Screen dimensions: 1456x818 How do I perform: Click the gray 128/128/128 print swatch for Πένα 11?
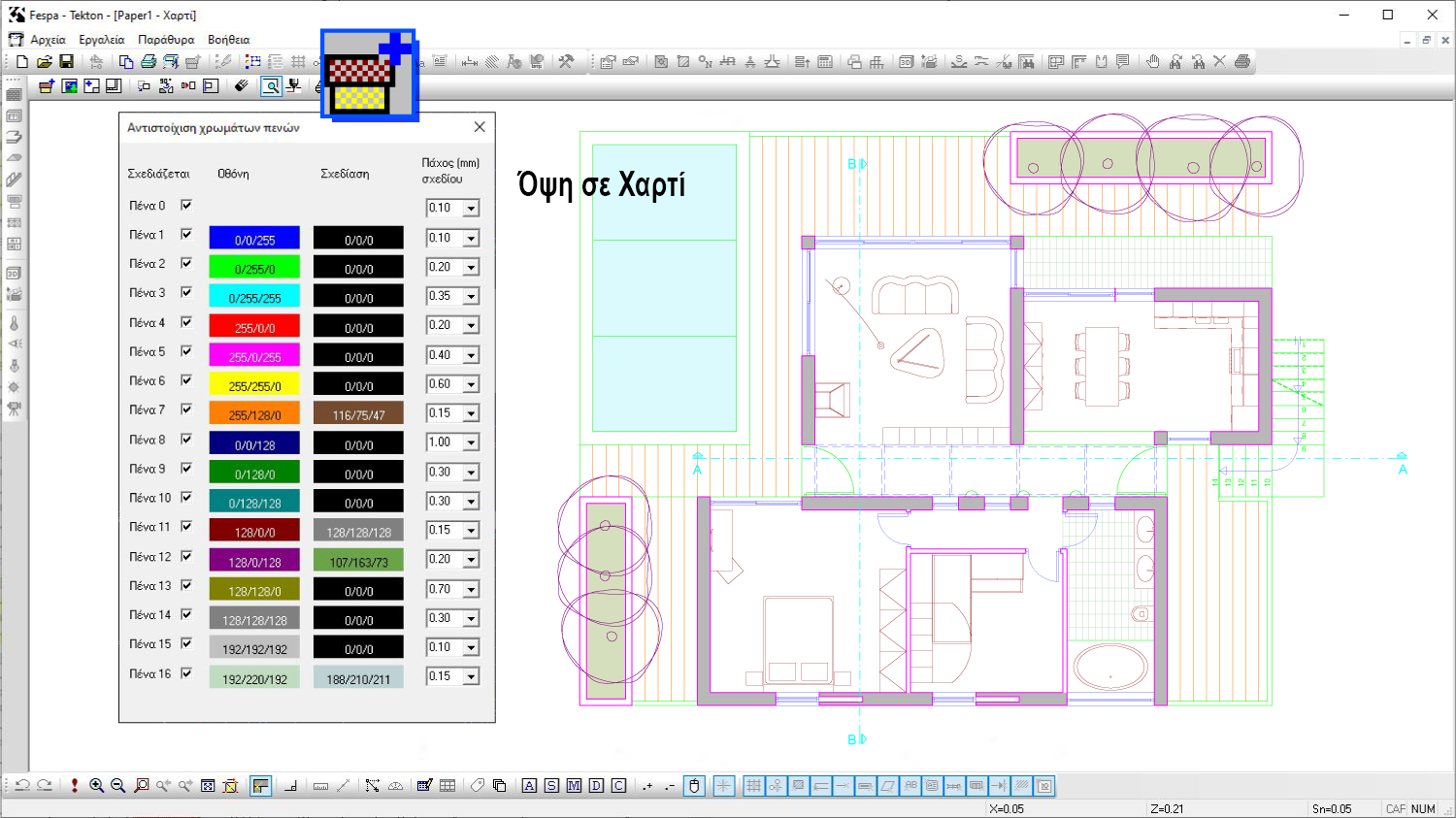coord(358,532)
